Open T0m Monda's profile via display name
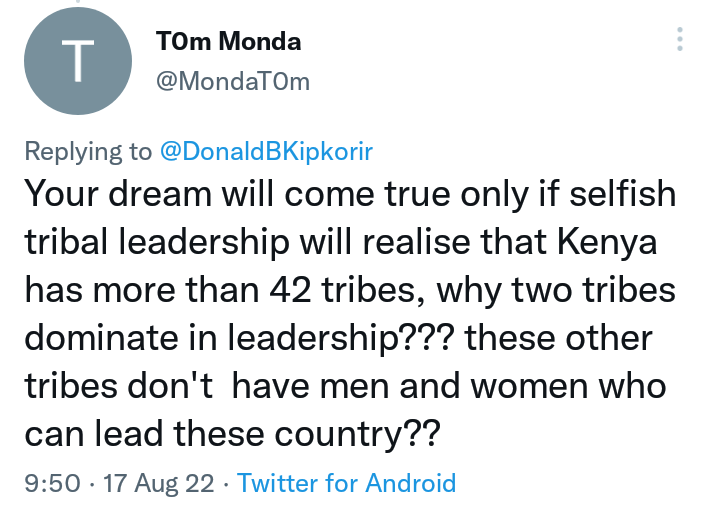Screen dimensions: 720x523 click(x=228, y=41)
